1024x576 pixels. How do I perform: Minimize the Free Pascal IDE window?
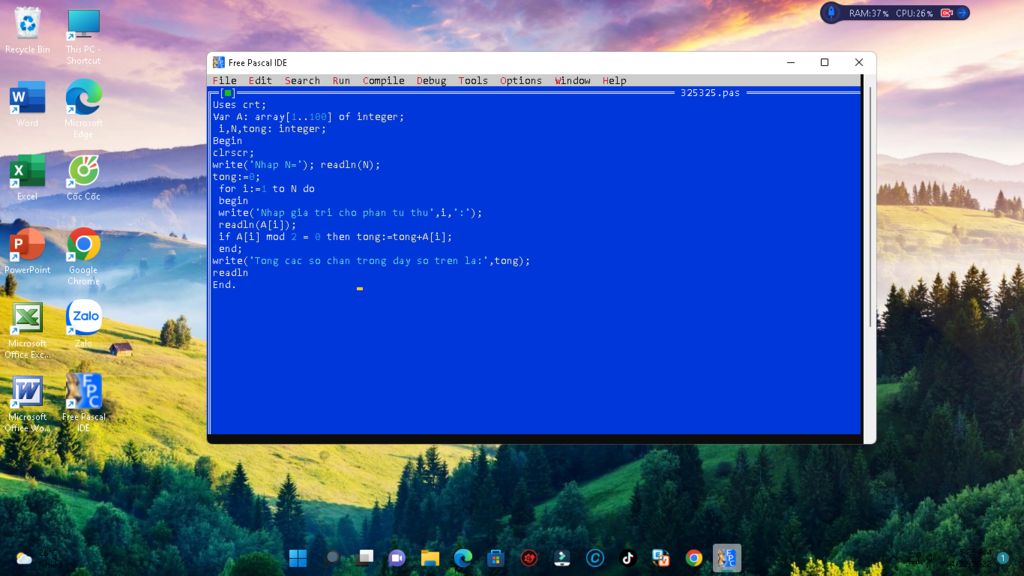pyautogui.click(x=791, y=63)
